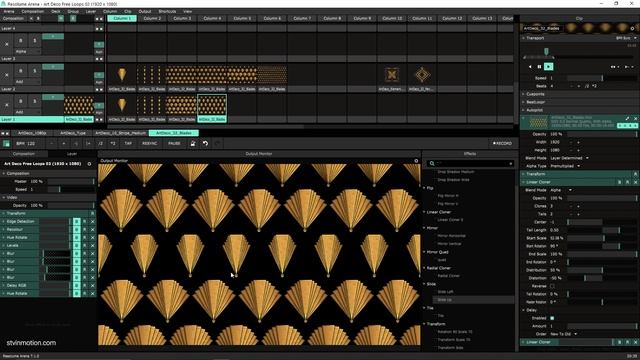Switch to the Layer properties tab
The height and width of the screenshot is (360, 640).
72,154
